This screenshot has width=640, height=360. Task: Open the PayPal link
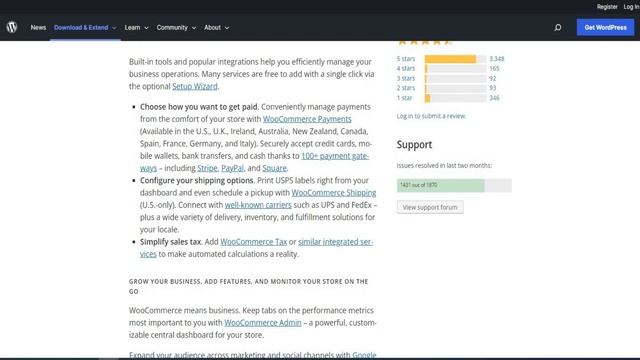(x=232, y=168)
